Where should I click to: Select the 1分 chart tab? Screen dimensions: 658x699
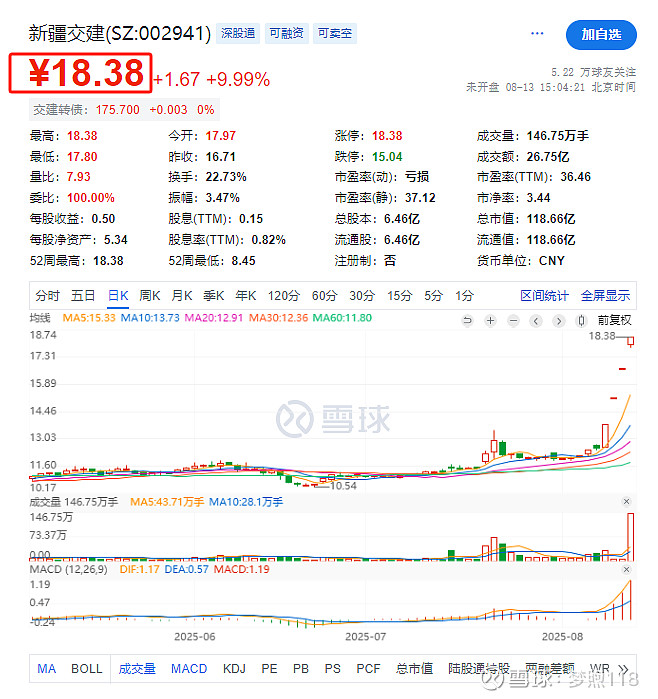[464, 296]
